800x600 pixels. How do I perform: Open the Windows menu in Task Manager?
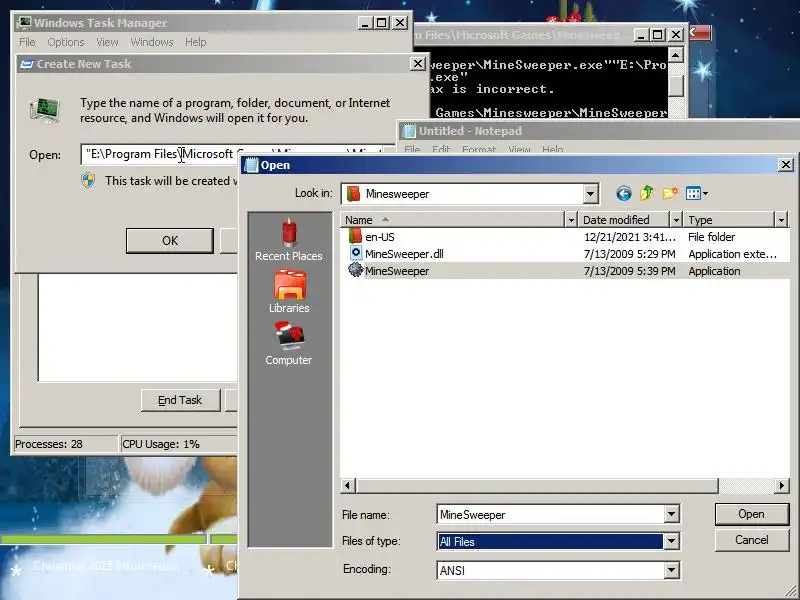152,42
